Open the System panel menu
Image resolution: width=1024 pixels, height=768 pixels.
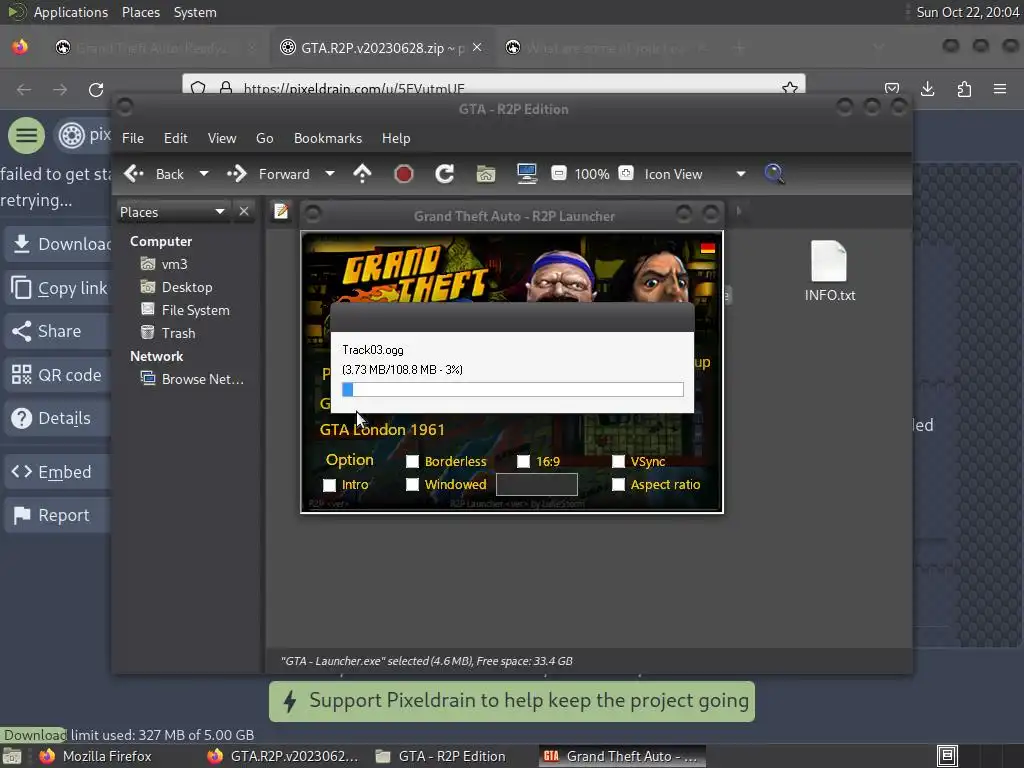pyautogui.click(x=195, y=12)
